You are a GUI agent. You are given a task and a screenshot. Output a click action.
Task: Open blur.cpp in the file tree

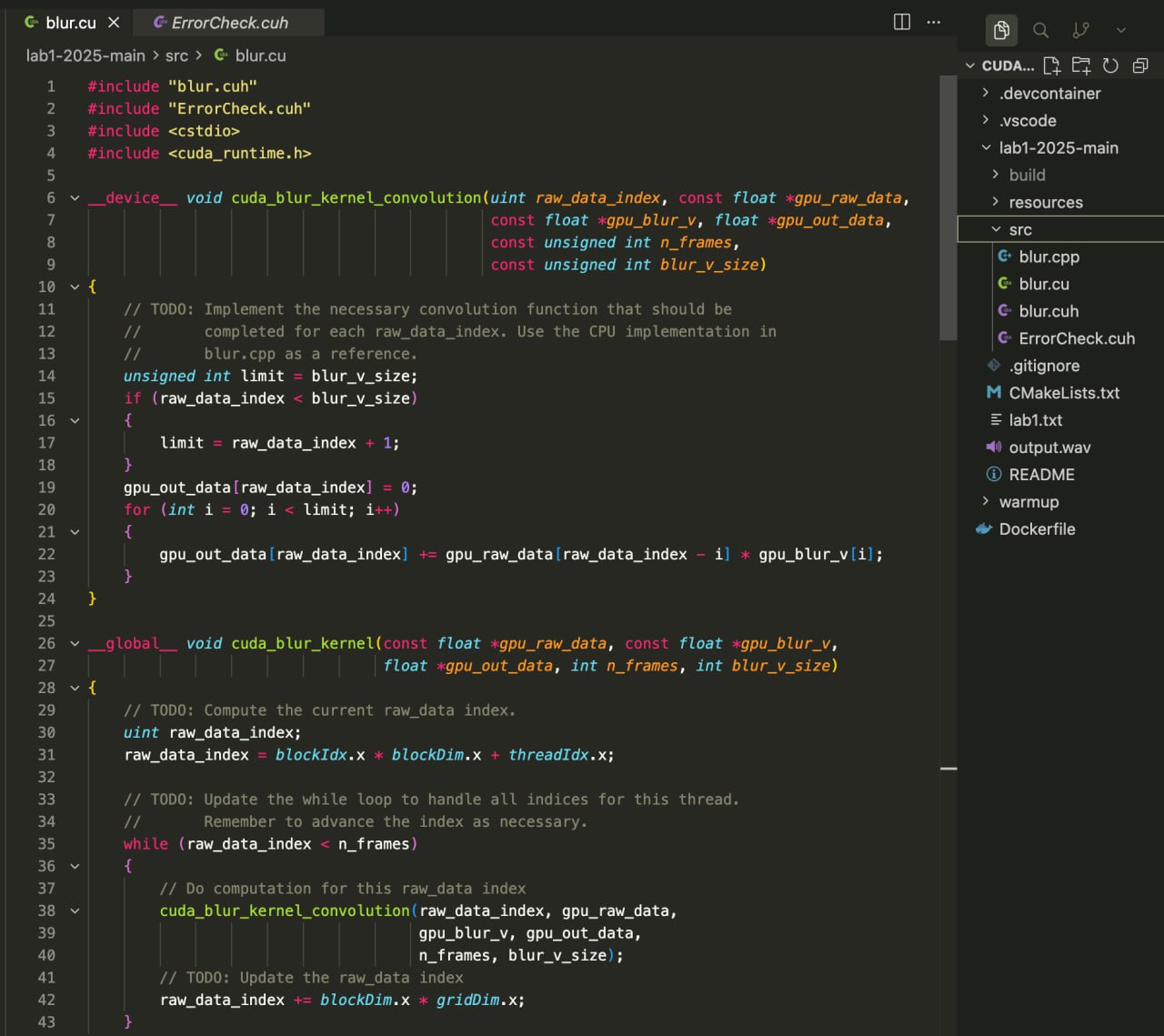pyautogui.click(x=1049, y=256)
